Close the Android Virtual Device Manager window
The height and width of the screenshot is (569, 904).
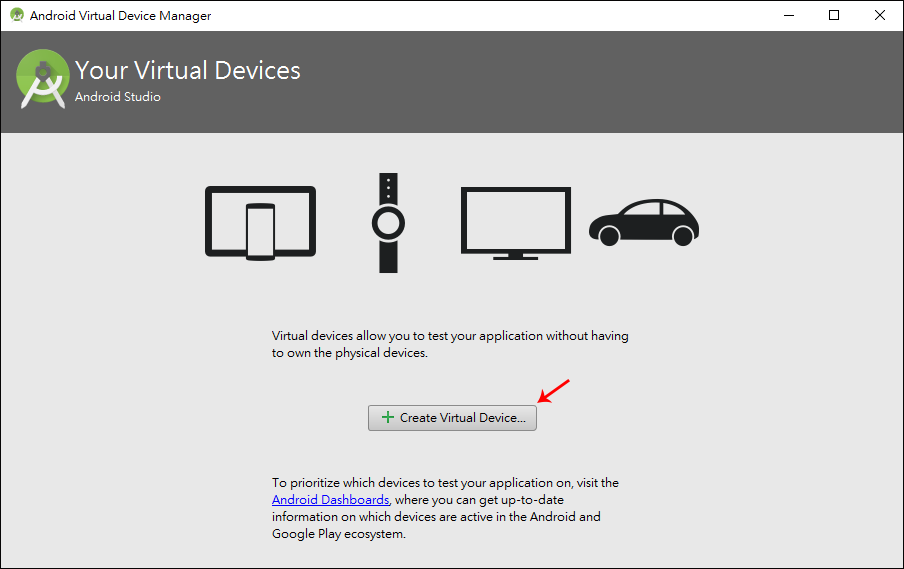[x=880, y=16]
